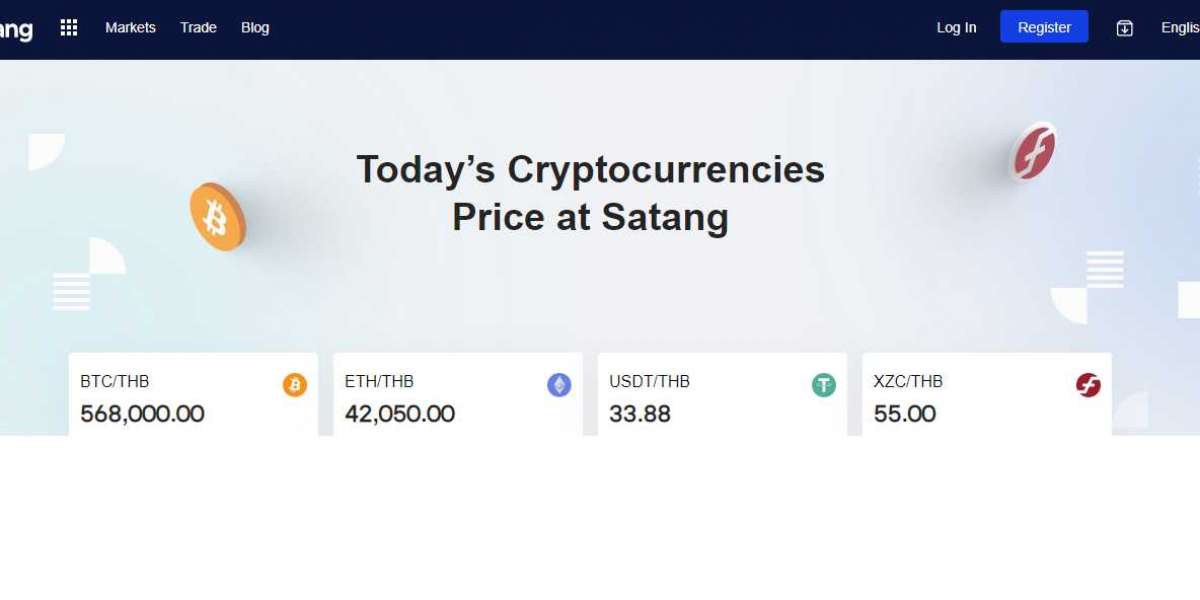The width and height of the screenshot is (1200, 600).
Task: Click the Satang logo
Action: [x=17, y=28]
